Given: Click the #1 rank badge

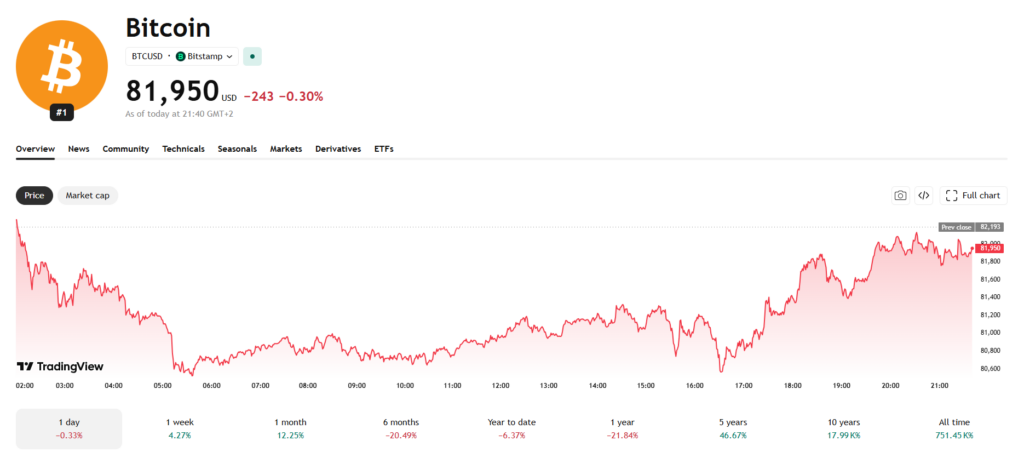Looking at the screenshot, I should coord(61,113).
